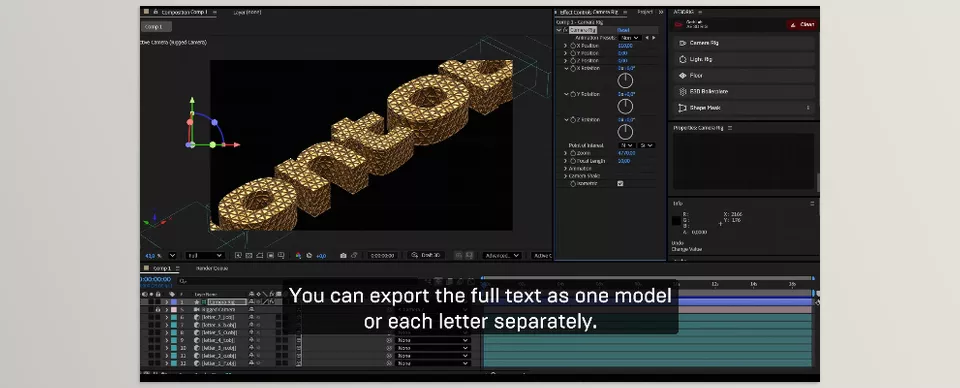The height and width of the screenshot is (388, 960).
Task: Open the Full resolution dropdown
Action: (205, 255)
